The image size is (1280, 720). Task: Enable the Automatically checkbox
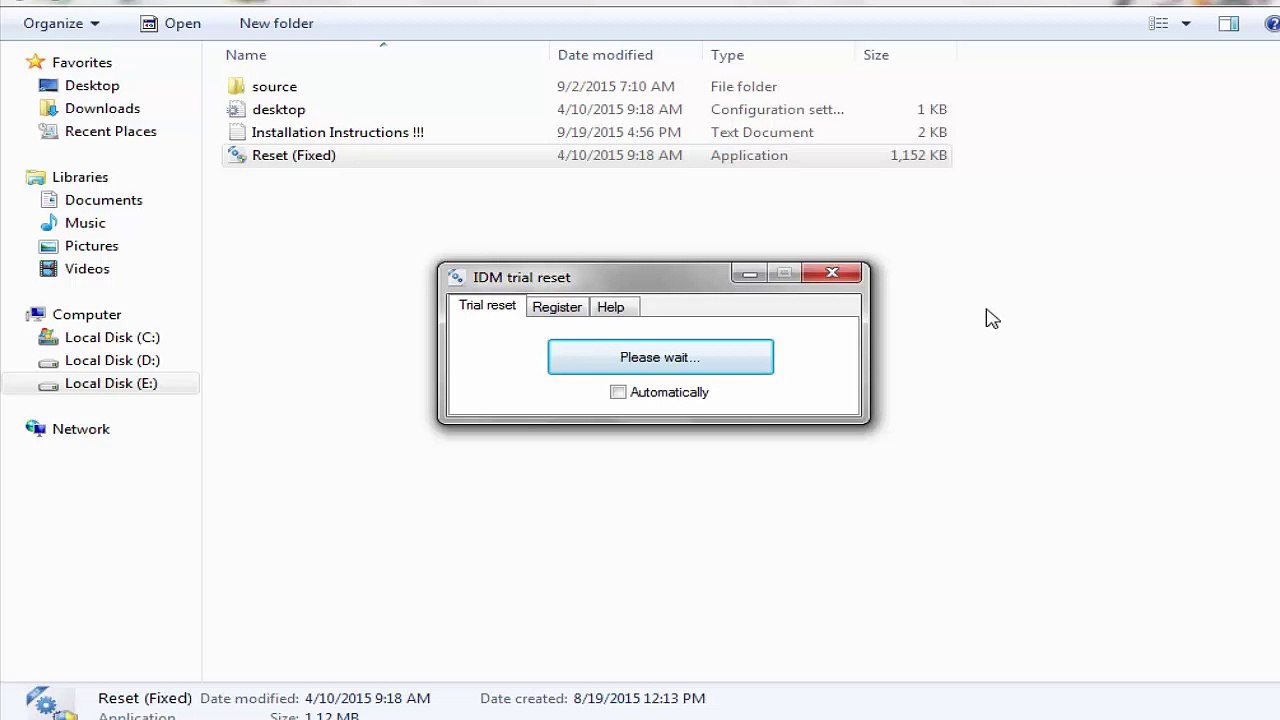(x=618, y=392)
